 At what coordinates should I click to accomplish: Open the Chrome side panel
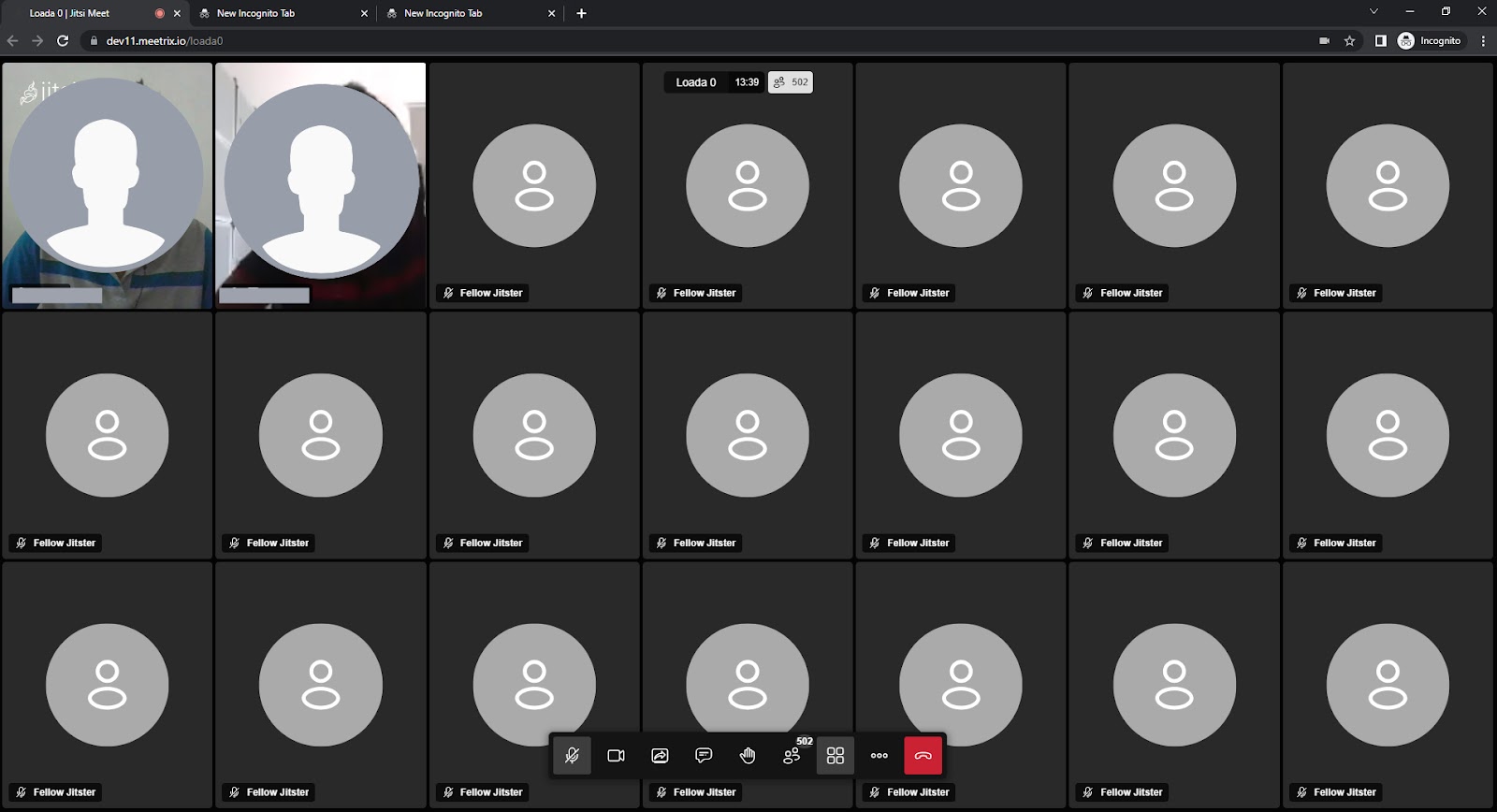[1380, 41]
